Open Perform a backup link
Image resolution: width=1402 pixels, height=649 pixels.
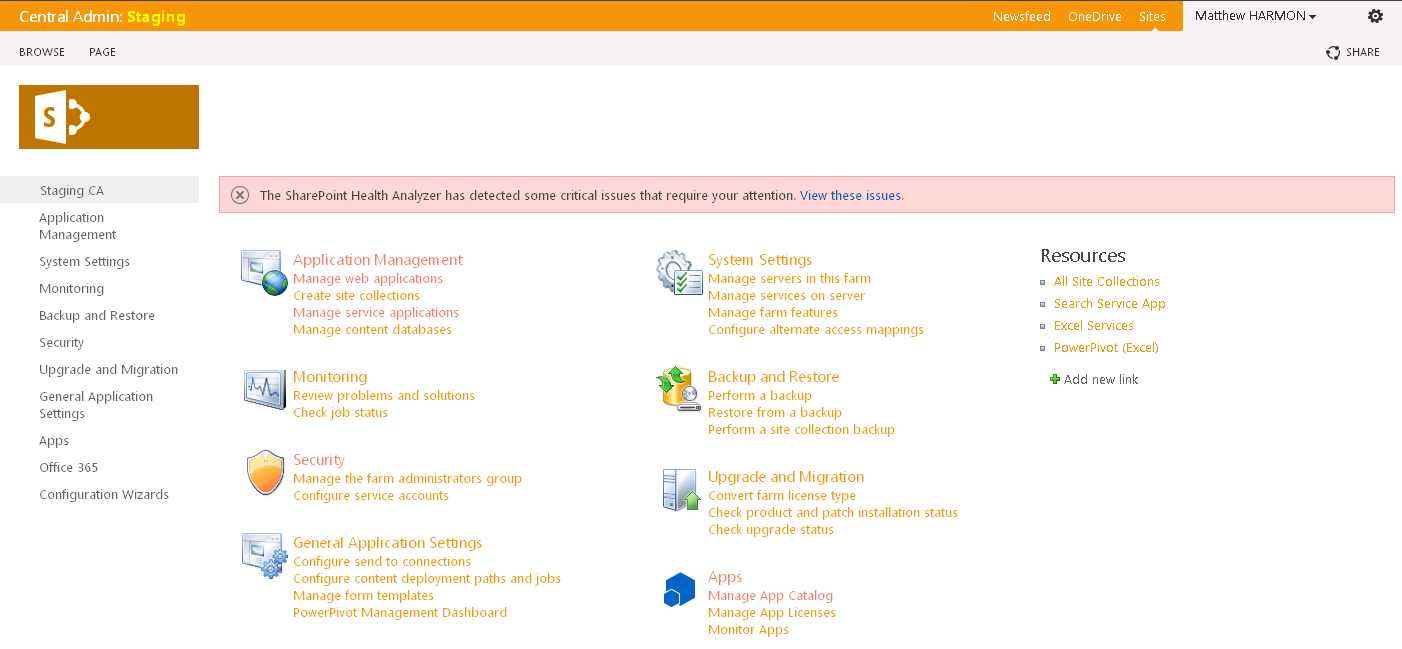760,396
